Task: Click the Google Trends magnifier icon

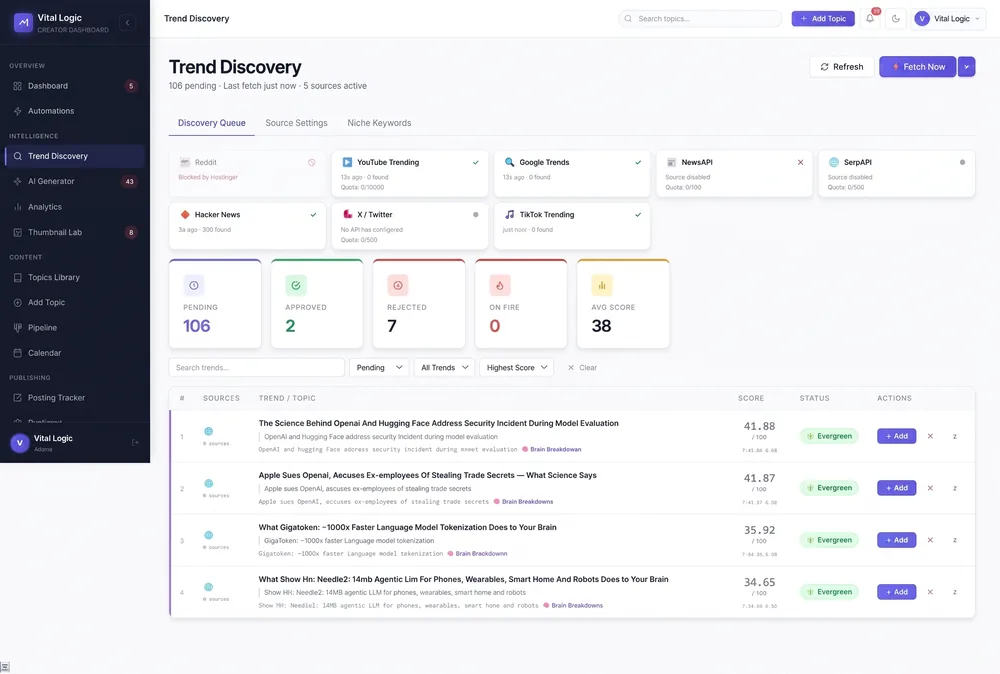Action: pos(510,162)
